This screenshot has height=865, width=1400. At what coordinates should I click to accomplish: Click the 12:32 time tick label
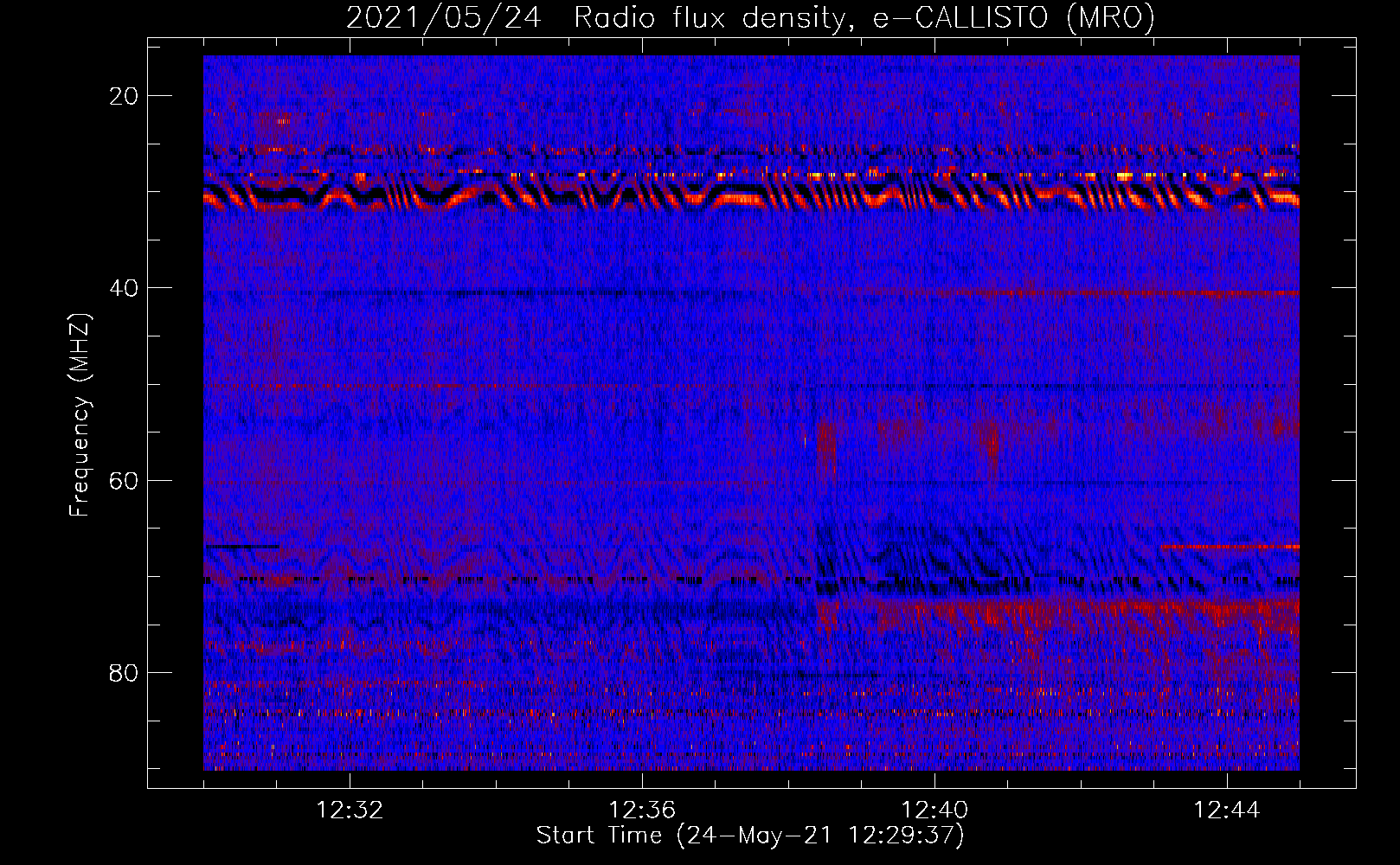[350, 811]
